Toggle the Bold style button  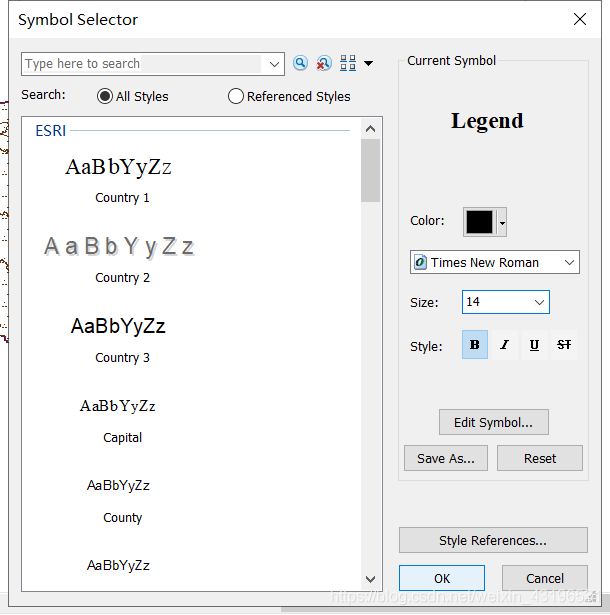point(475,344)
